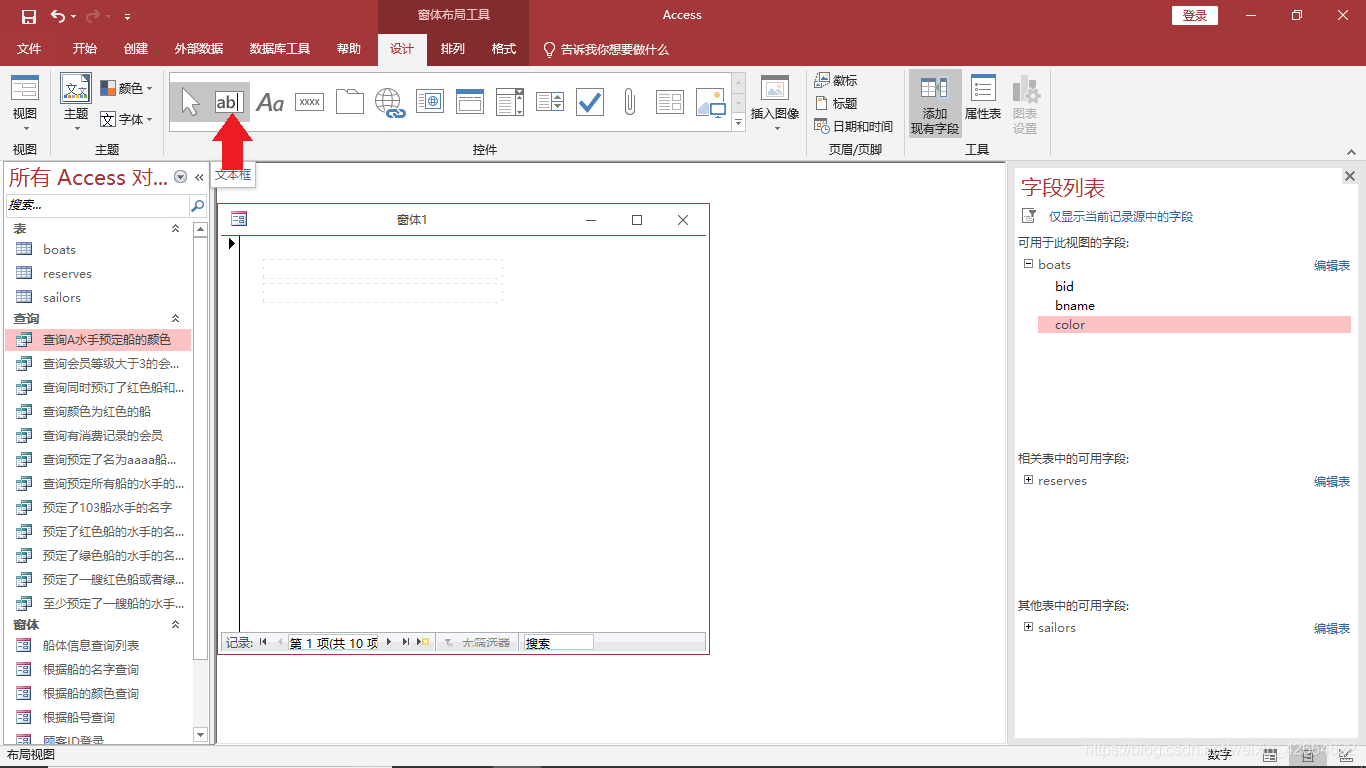This screenshot has height=768, width=1366.
Task: Select the Label (Aa) control
Action: click(270, 101)
